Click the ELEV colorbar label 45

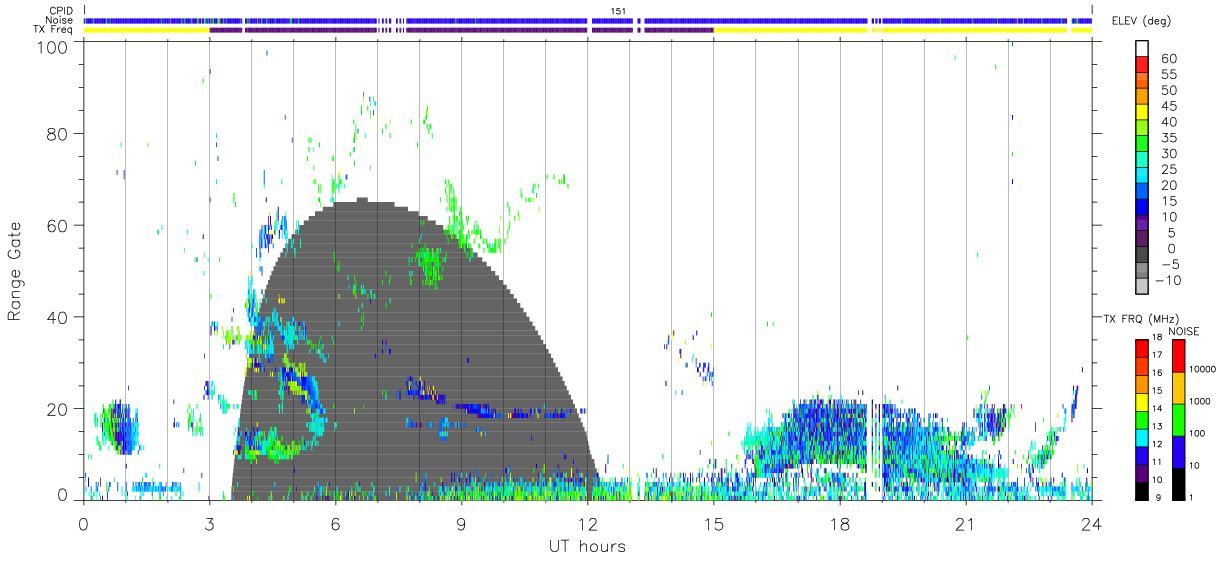tap(1168, 106)
